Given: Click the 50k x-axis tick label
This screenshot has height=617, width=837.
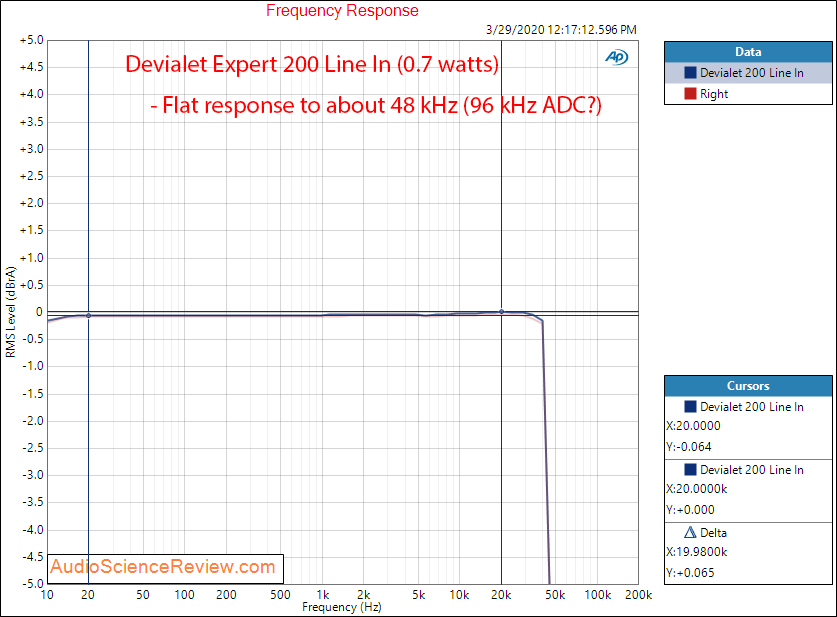Looking at the screenshot, I should point(555,595).
